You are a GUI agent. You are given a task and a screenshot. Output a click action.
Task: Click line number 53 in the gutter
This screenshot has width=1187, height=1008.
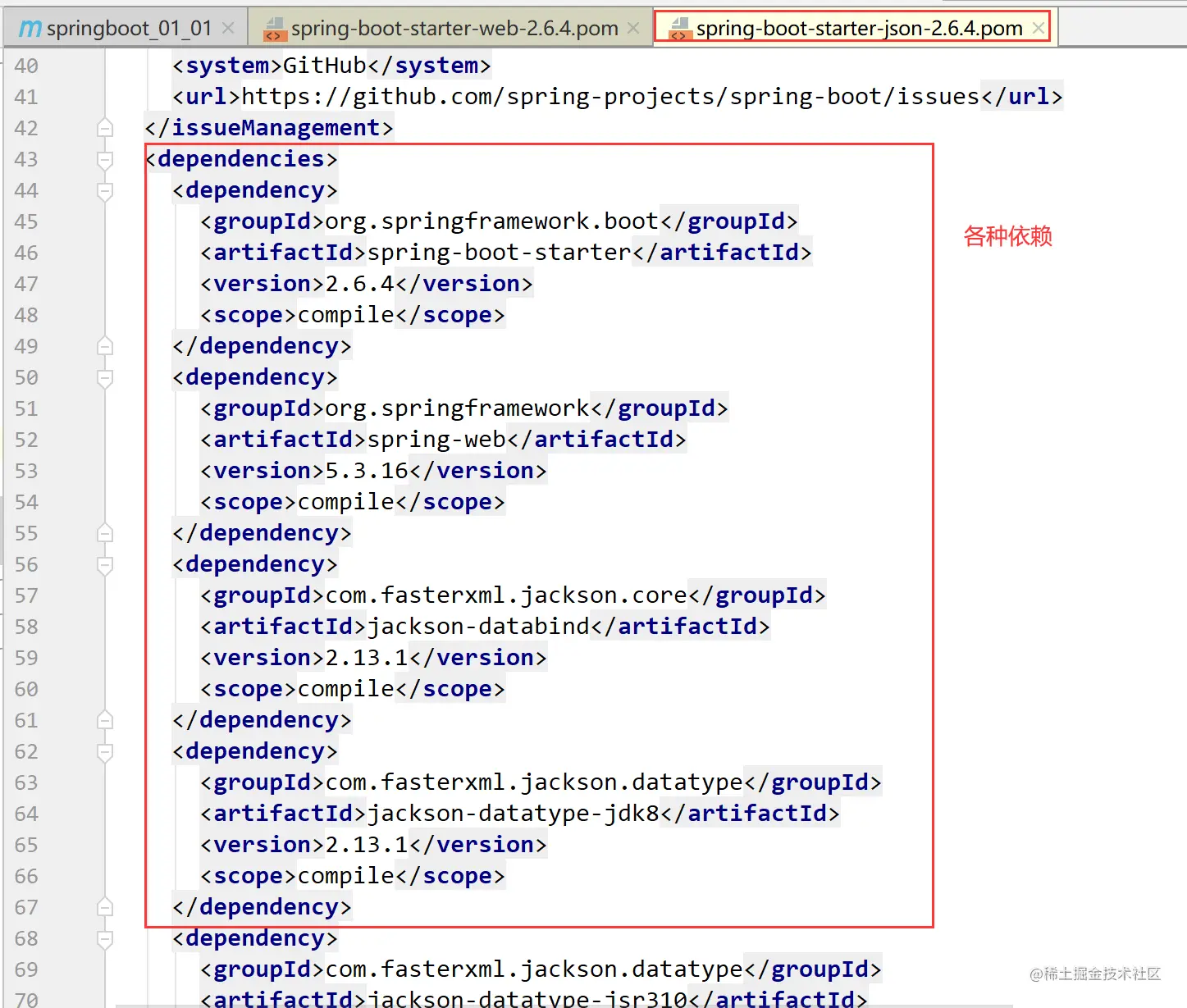[26, 471]
